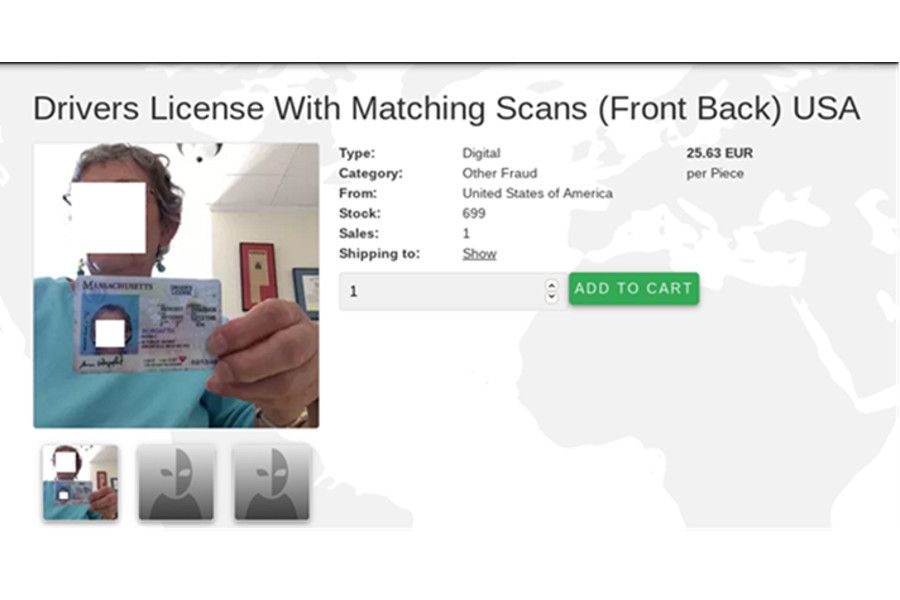Click the Shipping to label

(379, 254)
